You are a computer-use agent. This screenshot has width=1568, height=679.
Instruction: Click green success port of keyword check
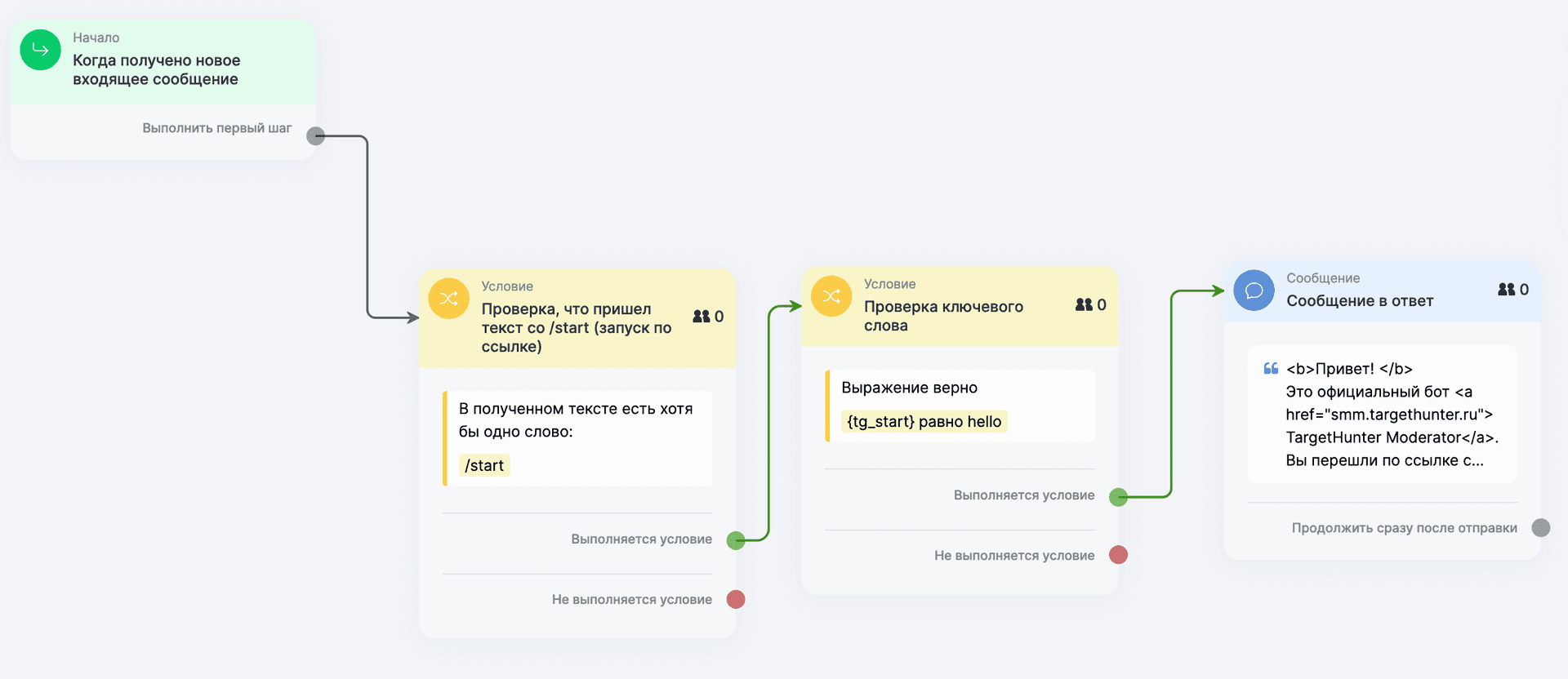(x=1118, y=496)
